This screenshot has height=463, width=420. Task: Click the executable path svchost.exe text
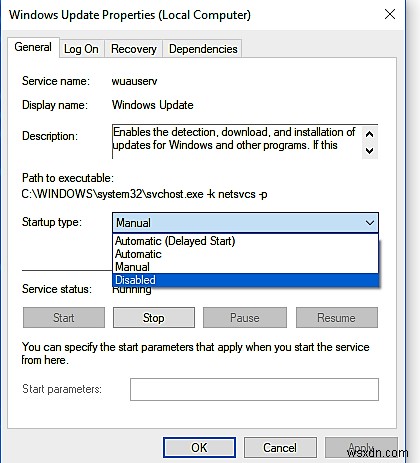pyautogui.click(x=144, y=194)
